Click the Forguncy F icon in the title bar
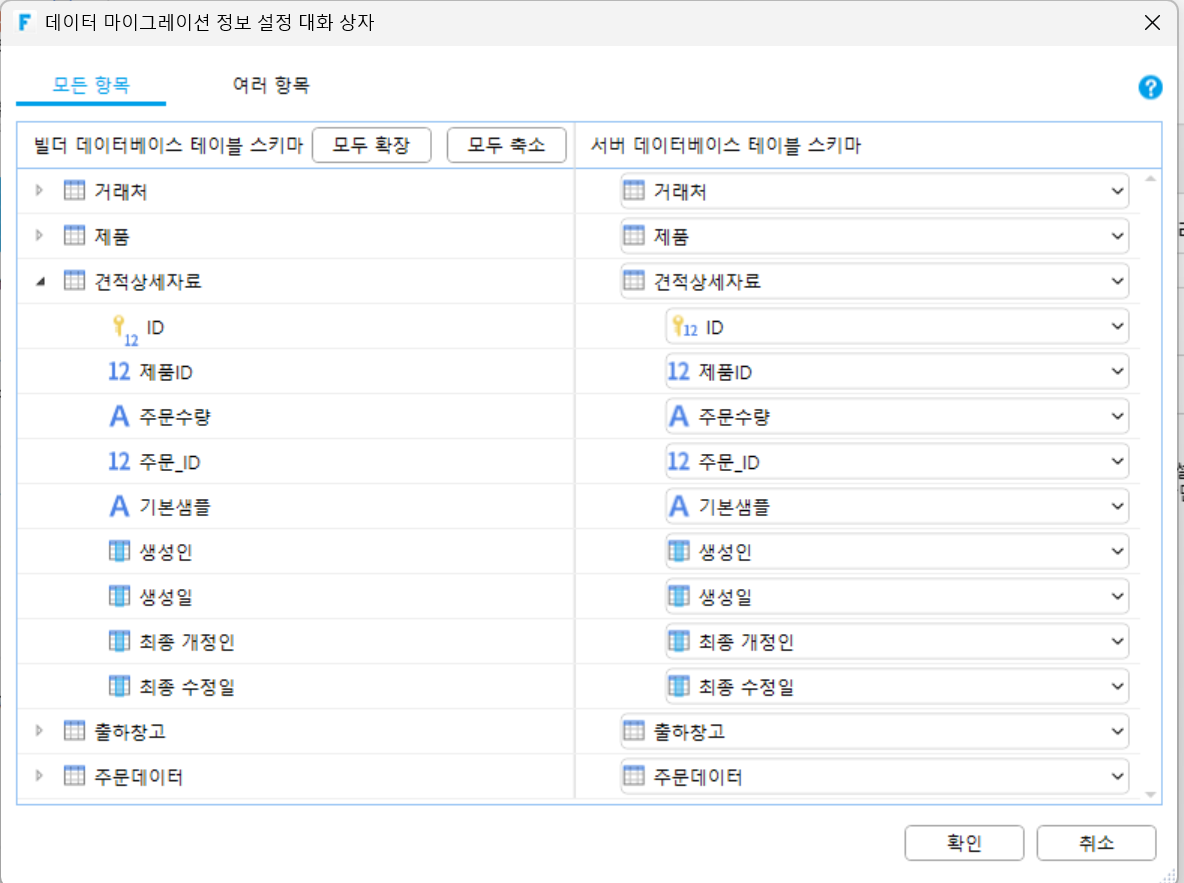Screen dimensions: 1184x883 coord(24,22)
